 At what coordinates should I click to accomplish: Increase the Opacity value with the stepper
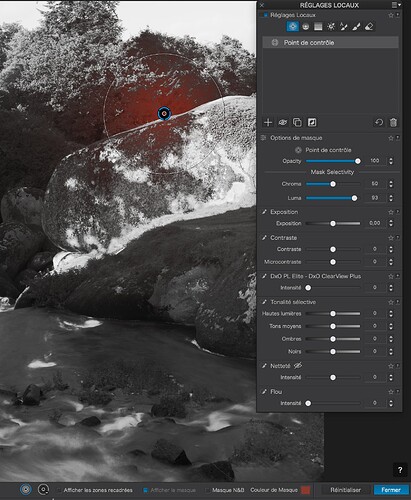(x=391, y=159)
